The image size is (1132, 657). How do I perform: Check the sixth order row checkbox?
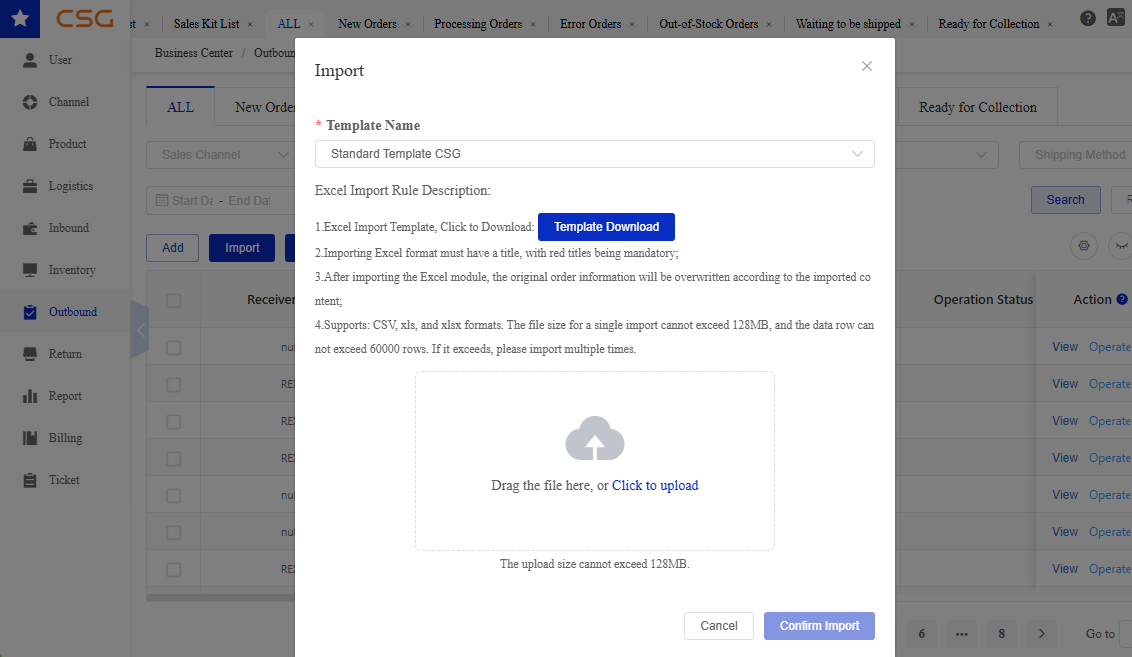[173, 532]
